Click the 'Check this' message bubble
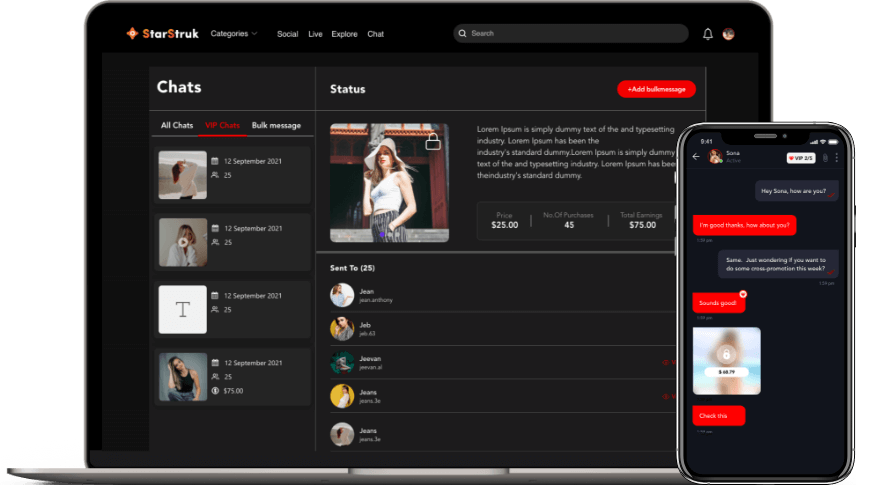Image resolution: width=885 pixels, height=485 pixels. [718, 416]
